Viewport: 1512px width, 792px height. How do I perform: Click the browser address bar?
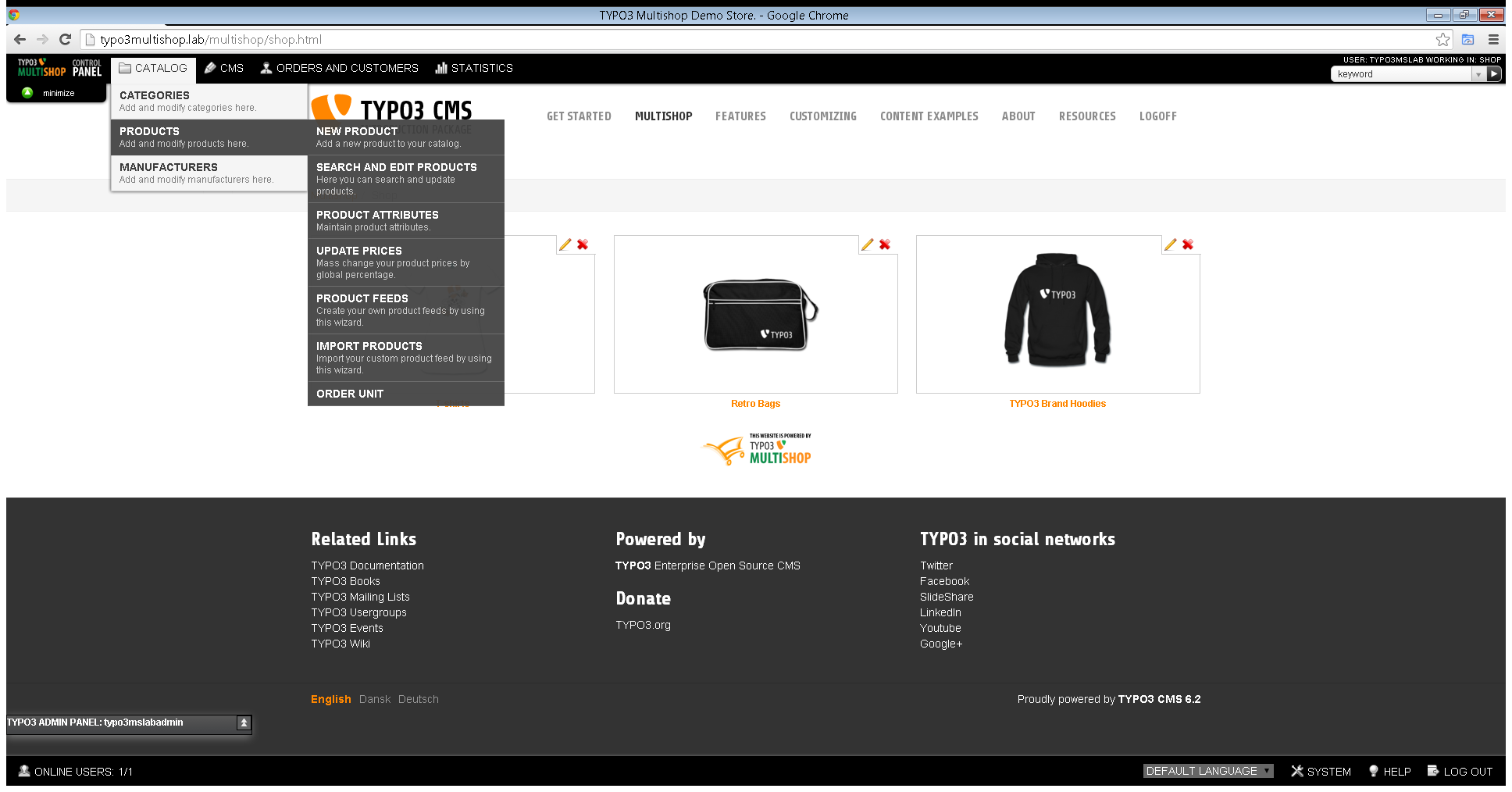tap(312, 39)
